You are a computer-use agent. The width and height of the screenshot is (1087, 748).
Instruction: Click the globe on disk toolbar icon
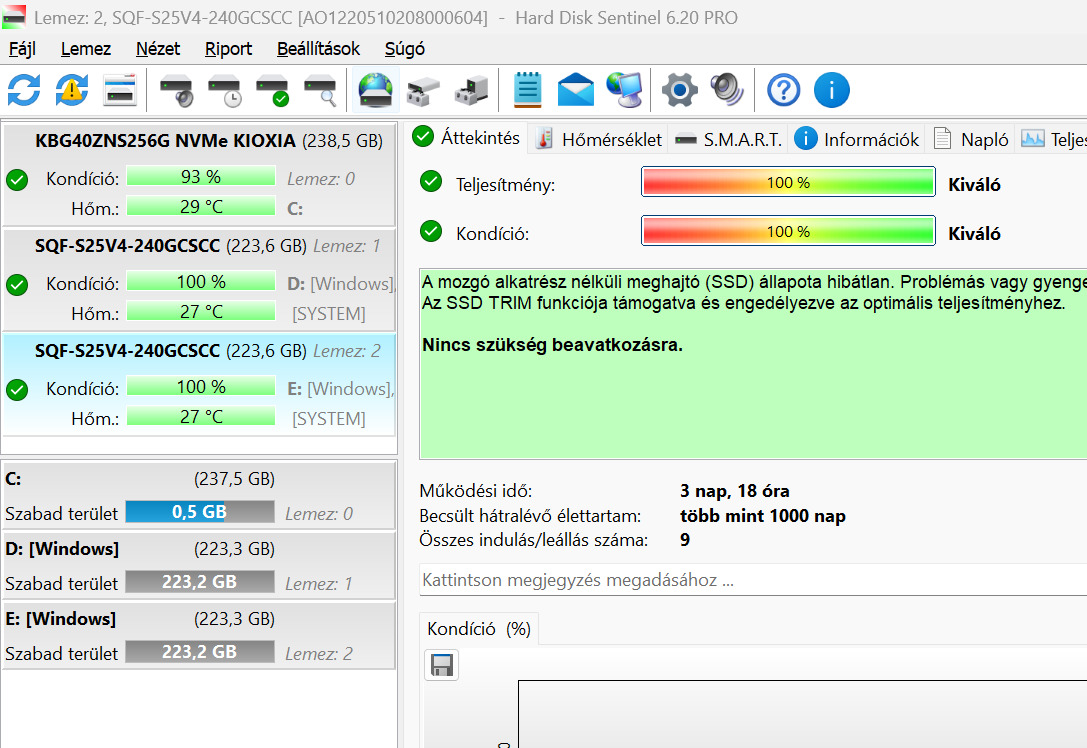pos(376,90)
